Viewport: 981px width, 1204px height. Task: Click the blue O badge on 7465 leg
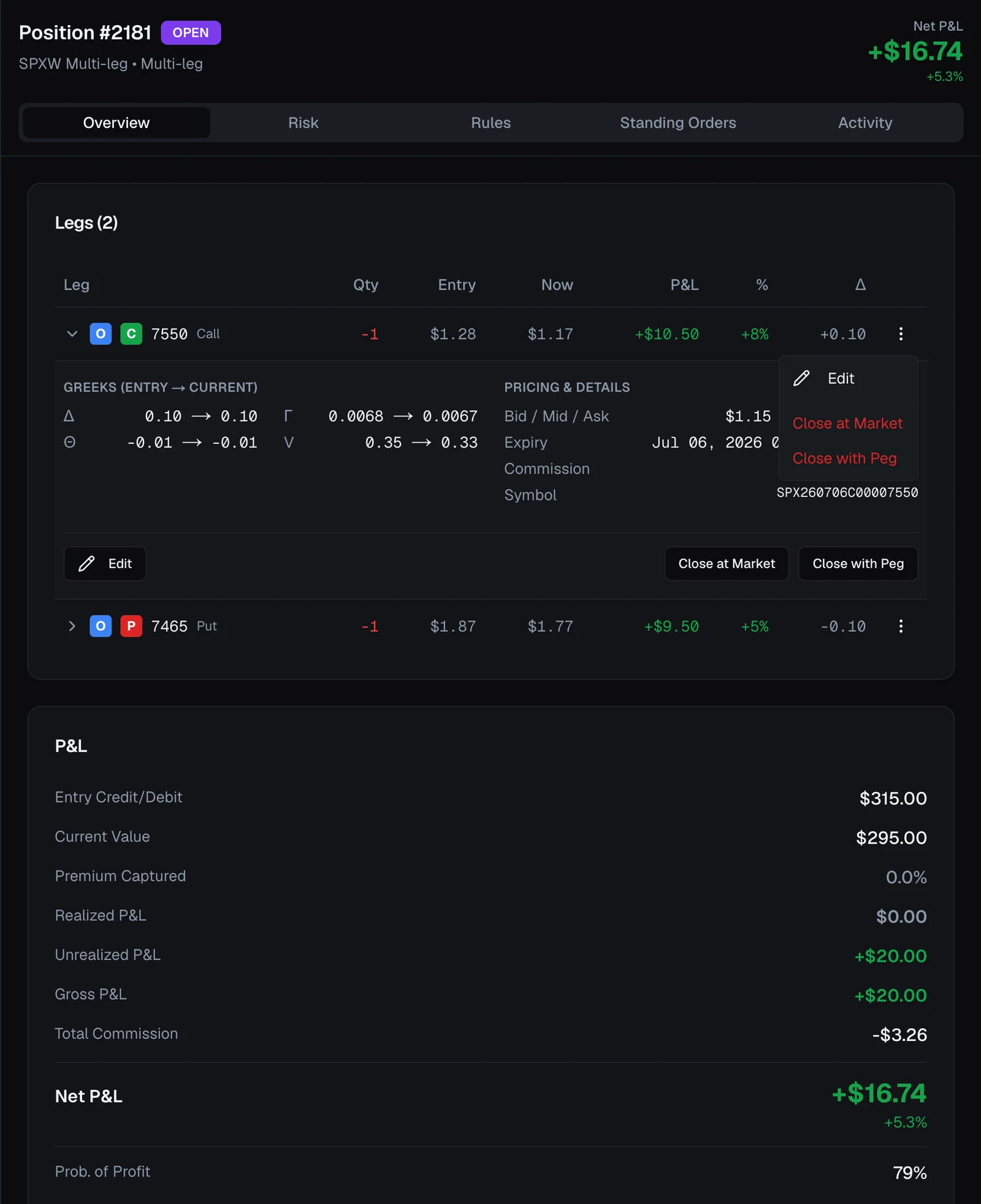click(101, 626)
